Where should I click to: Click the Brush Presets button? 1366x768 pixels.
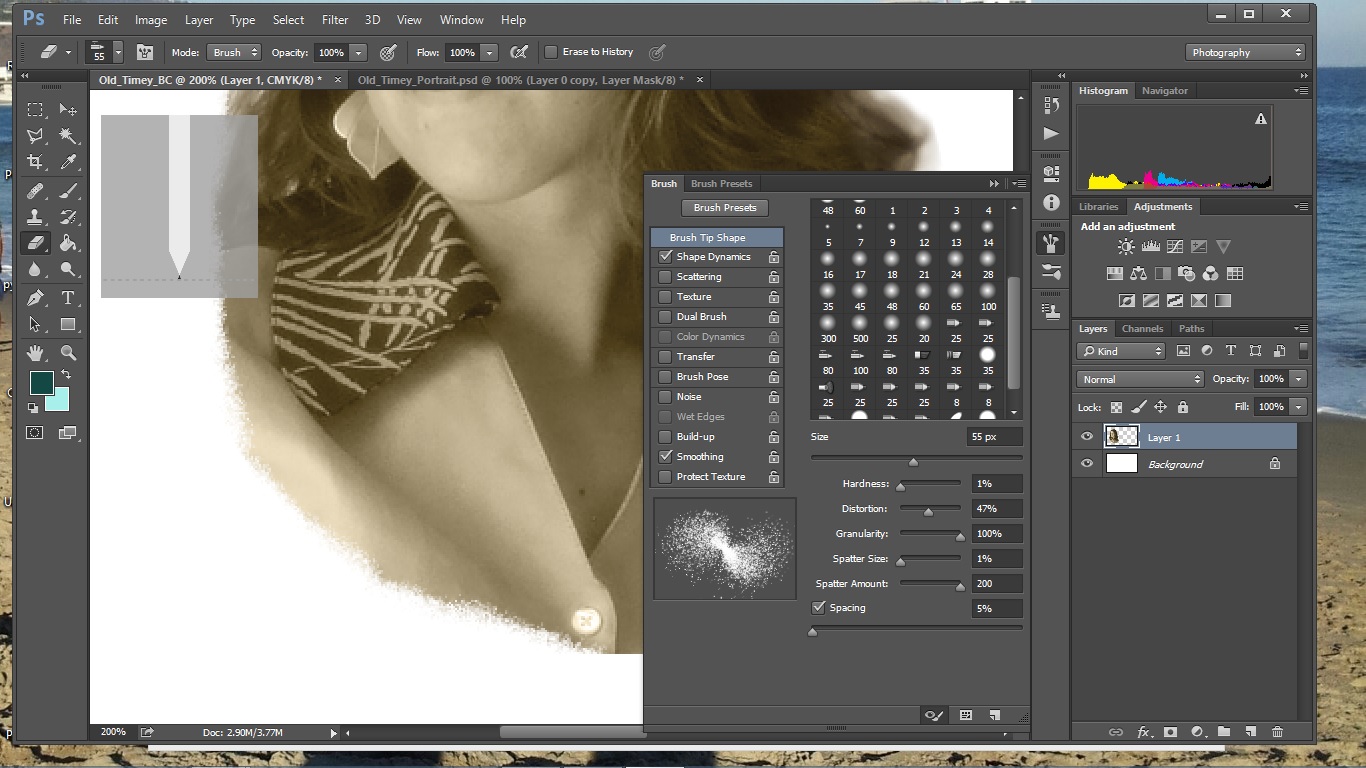coord(724,207)
